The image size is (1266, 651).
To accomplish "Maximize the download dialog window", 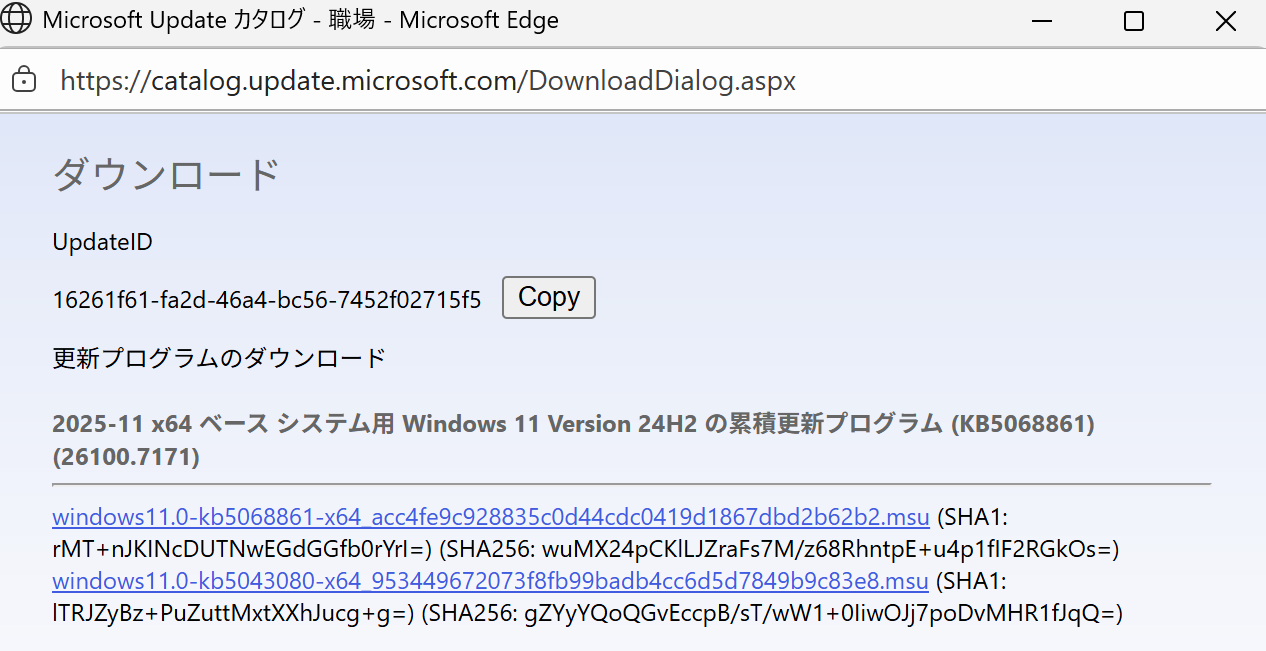I will 1133,21.
